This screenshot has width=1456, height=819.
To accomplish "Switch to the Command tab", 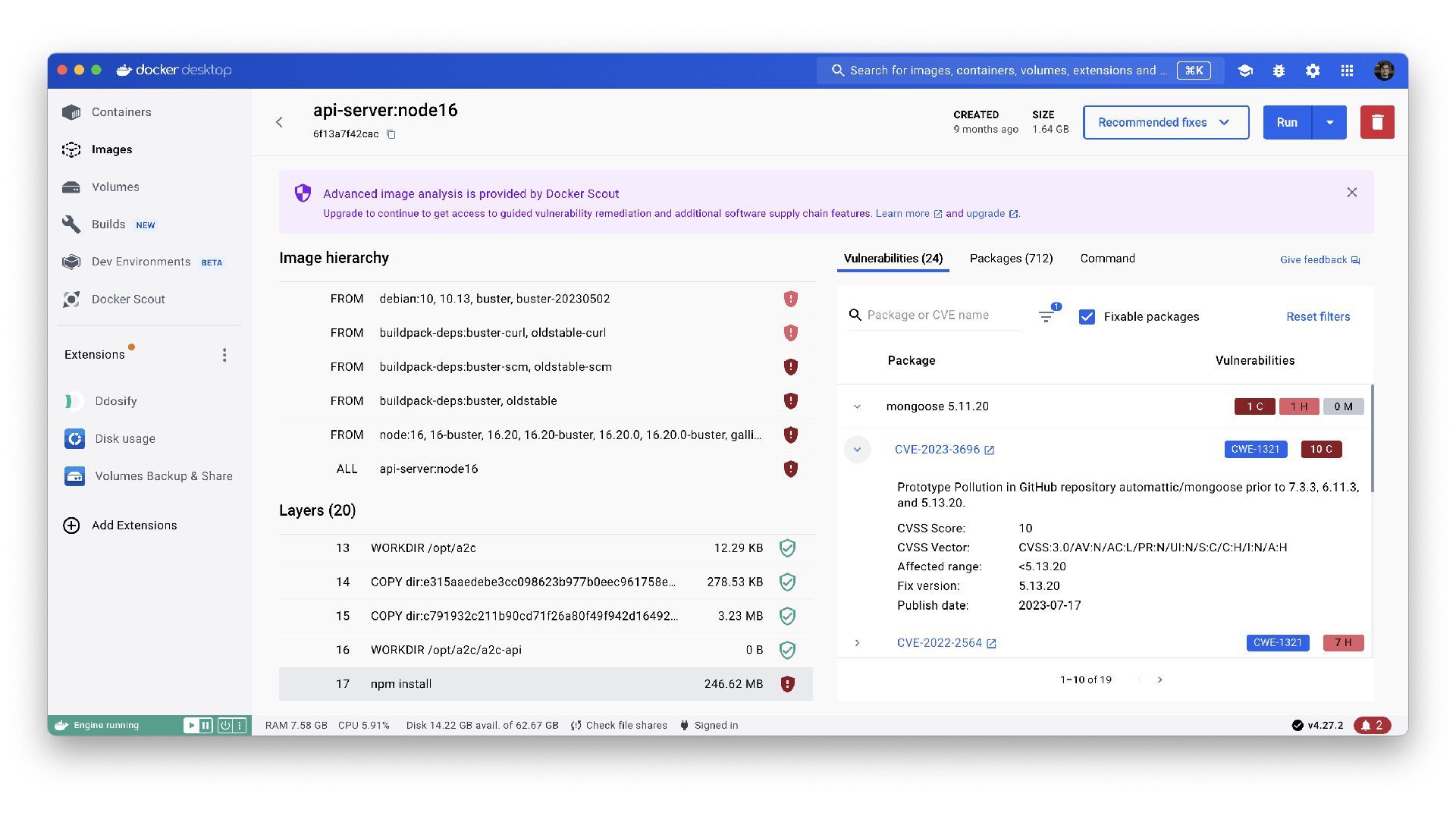I will (1107, 259).
